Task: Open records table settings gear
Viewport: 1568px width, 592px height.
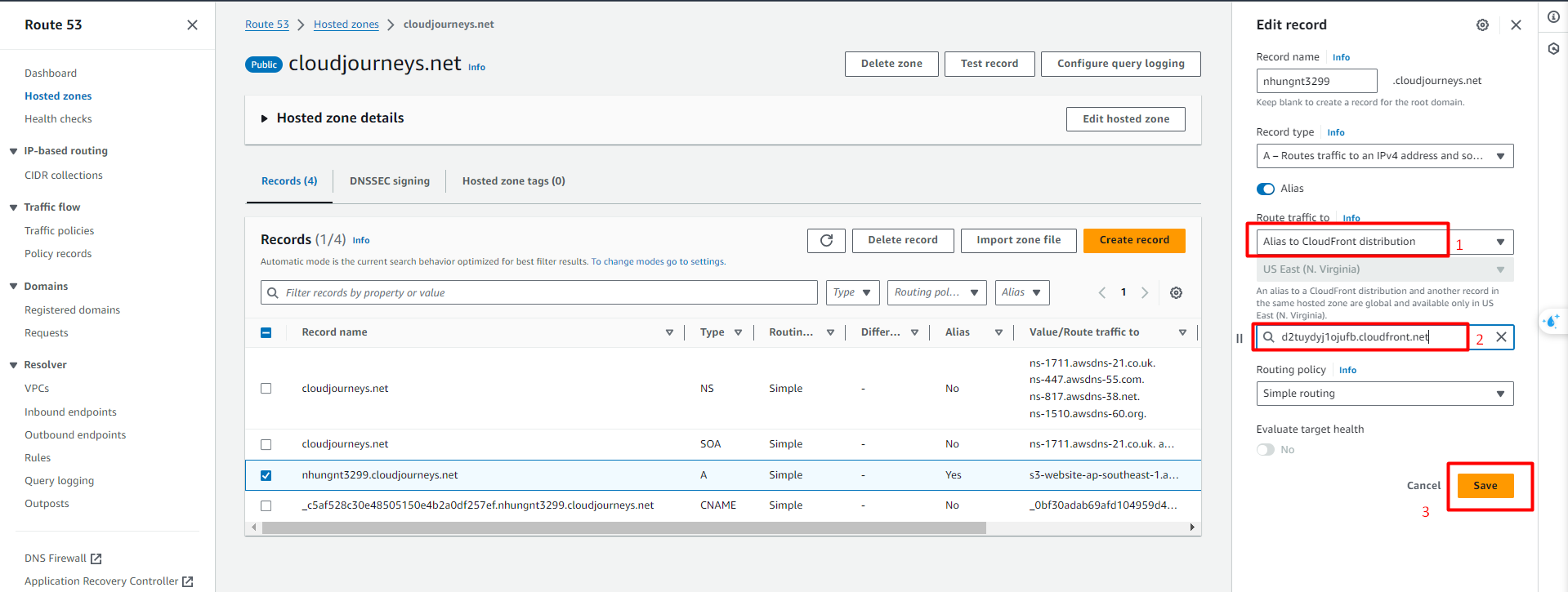Action: 1176,292
